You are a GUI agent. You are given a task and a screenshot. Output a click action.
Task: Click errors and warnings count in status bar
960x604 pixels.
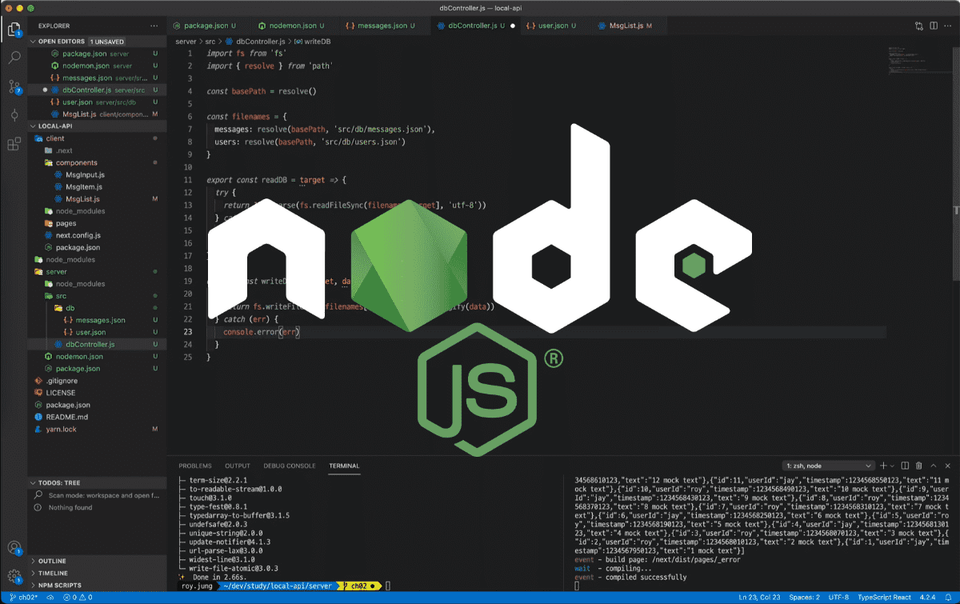[78, 597]
